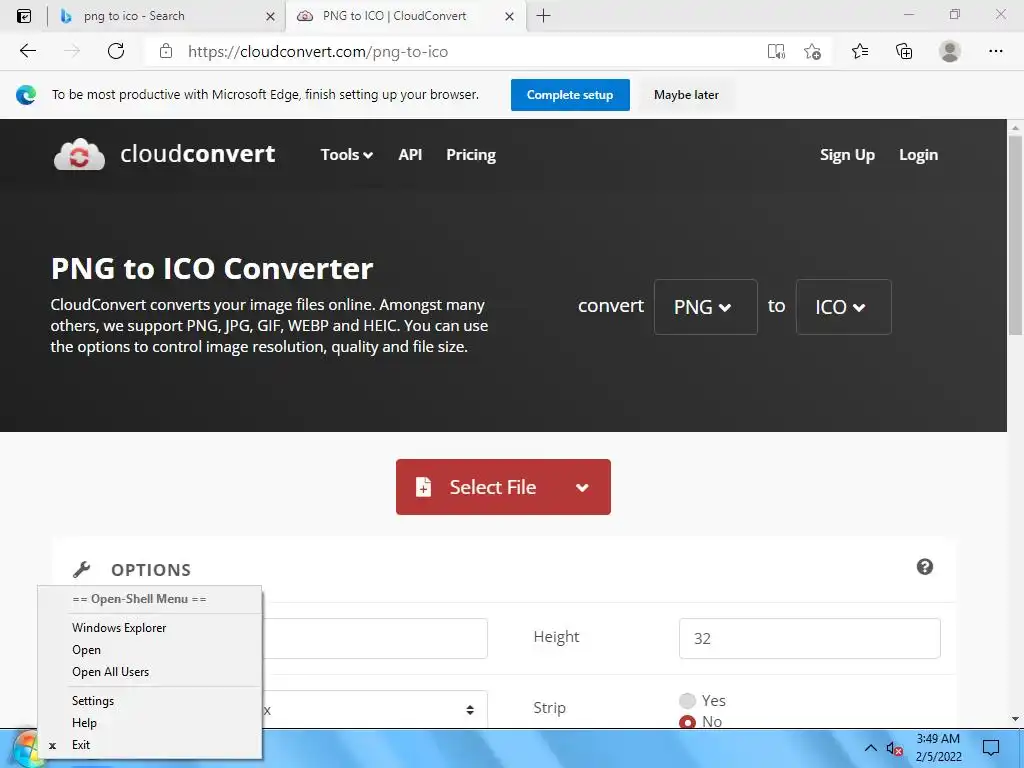
Task: Open the Pricing link
Action: click(471, 155)
